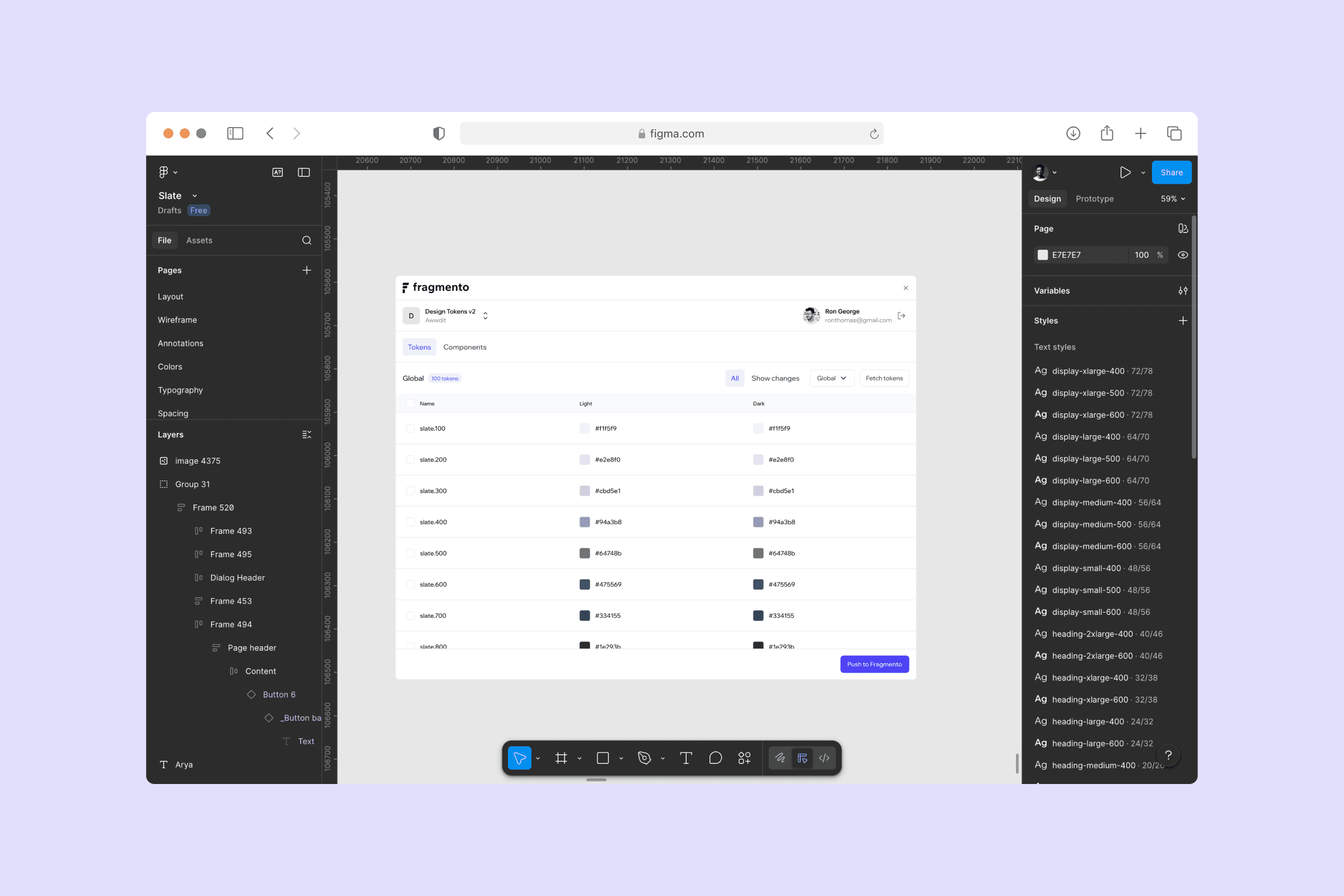Screen dimensions: 1344x896
Task: Select the Pen tool
Action: pos(644,758)
